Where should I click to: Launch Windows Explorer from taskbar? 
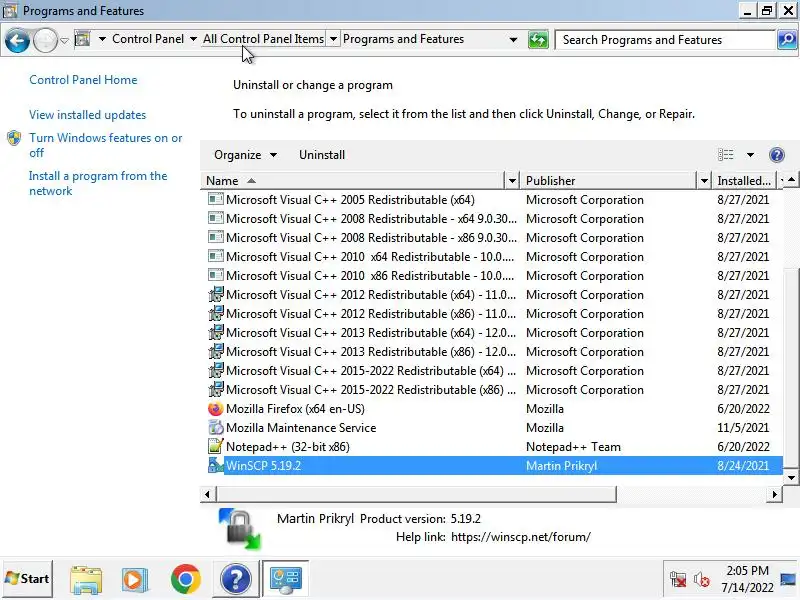(86, 580)
